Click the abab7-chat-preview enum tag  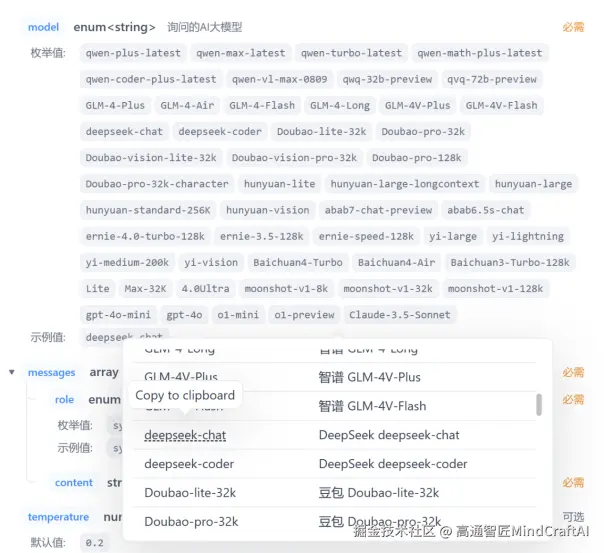(378, 210)
